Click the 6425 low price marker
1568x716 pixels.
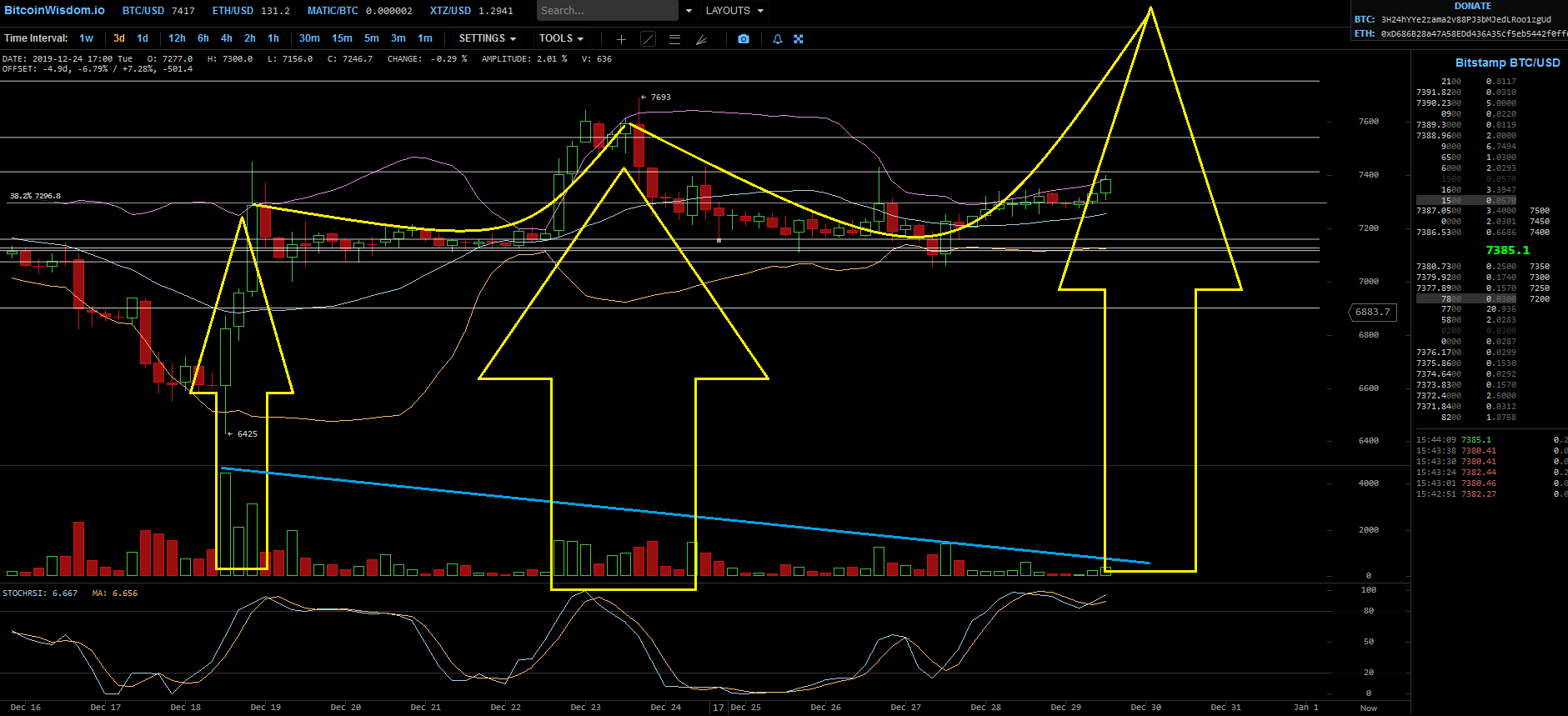243,434
